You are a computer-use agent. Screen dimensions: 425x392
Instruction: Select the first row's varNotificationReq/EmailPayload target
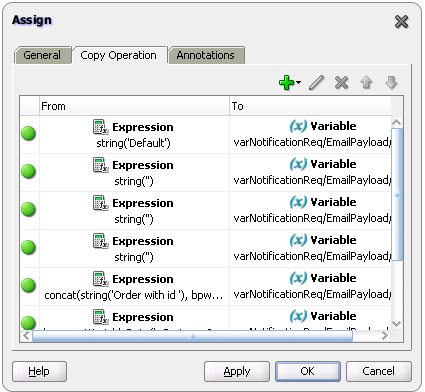point(312,143)
